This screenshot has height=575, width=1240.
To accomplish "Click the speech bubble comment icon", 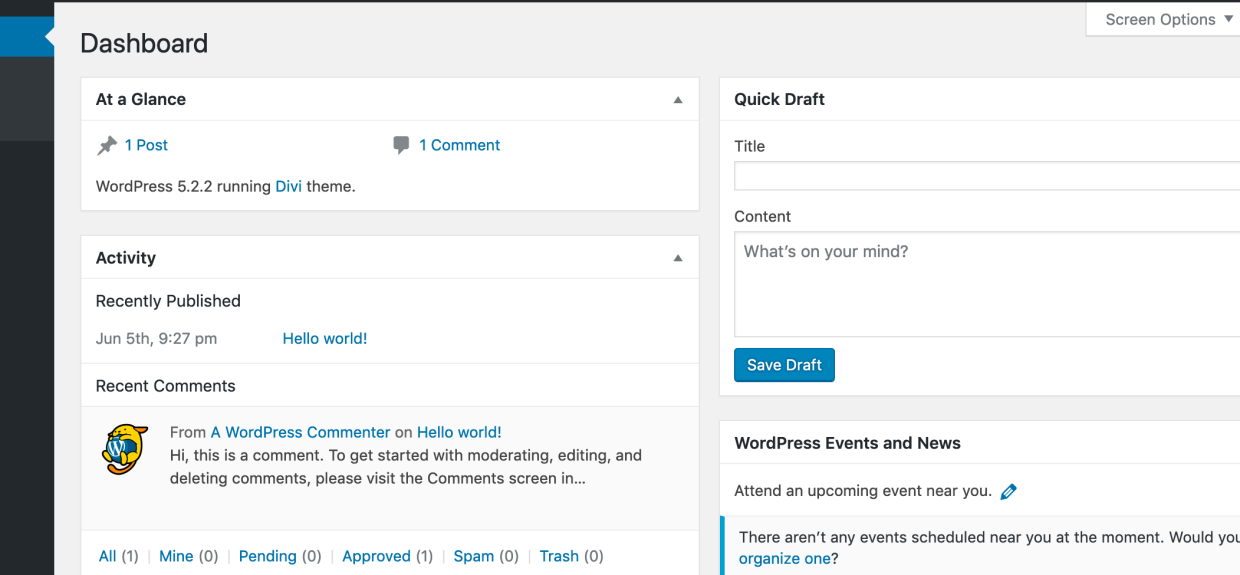I will coord(401,146).
